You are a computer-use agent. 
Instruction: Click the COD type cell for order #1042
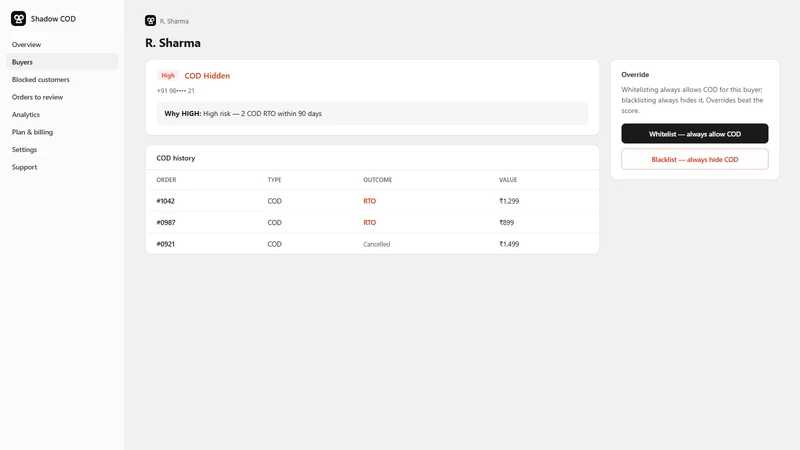[x=274, y=201]
